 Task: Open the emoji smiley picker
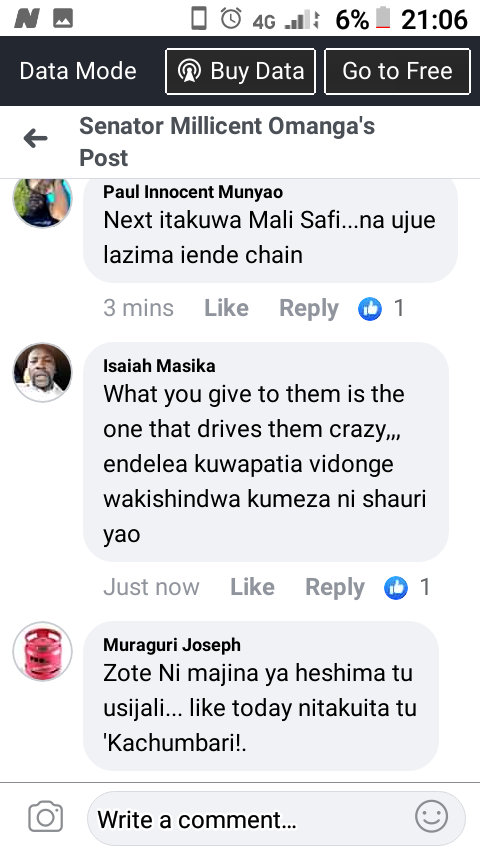432,816
